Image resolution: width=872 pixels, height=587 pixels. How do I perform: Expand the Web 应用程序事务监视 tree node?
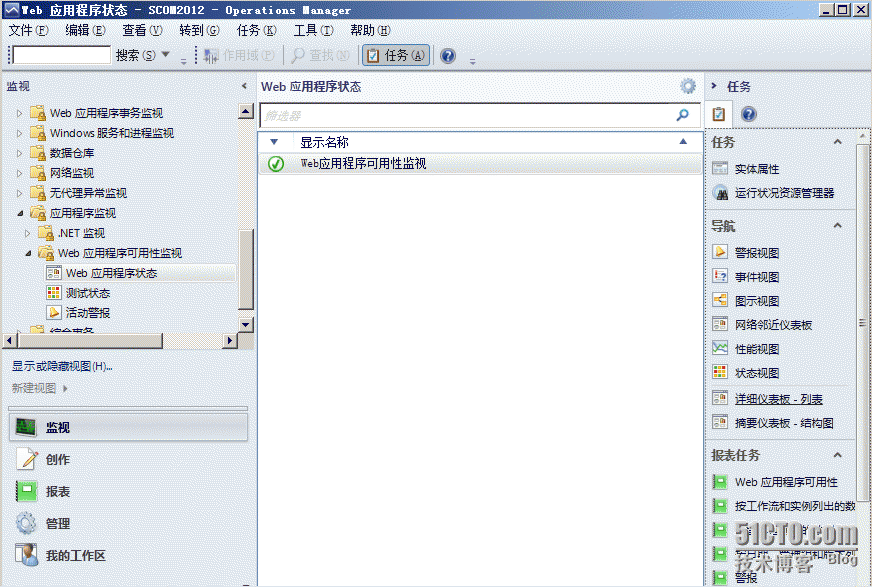click(19, 113)
